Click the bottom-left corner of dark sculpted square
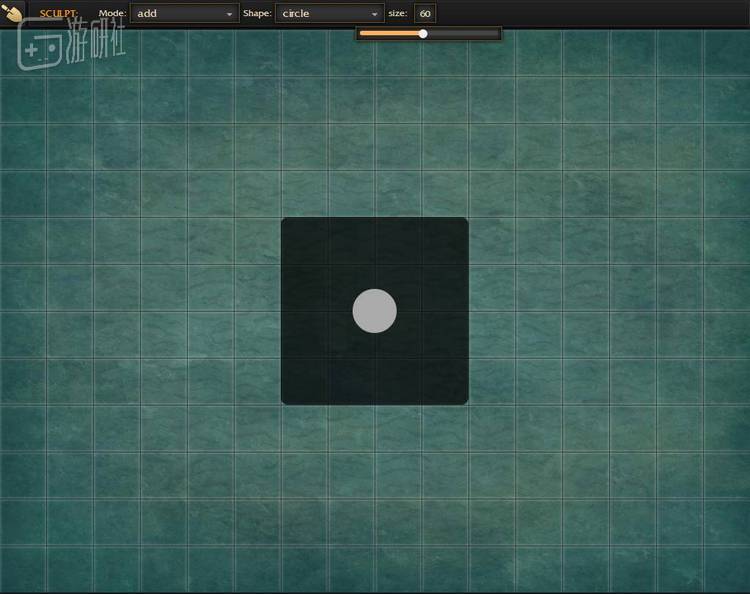This screenshot has height=594, width=750. point(285,400)
